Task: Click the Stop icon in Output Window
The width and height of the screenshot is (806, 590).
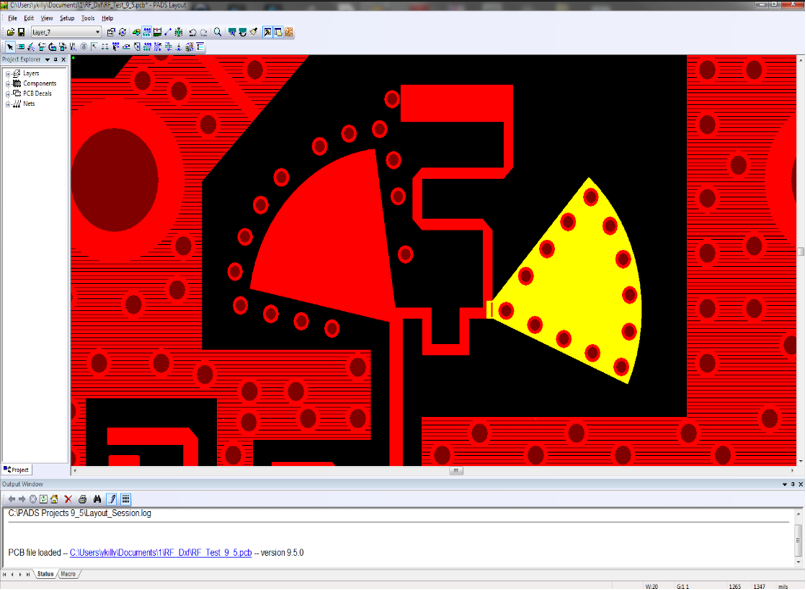Action: [x=33, y=499]
